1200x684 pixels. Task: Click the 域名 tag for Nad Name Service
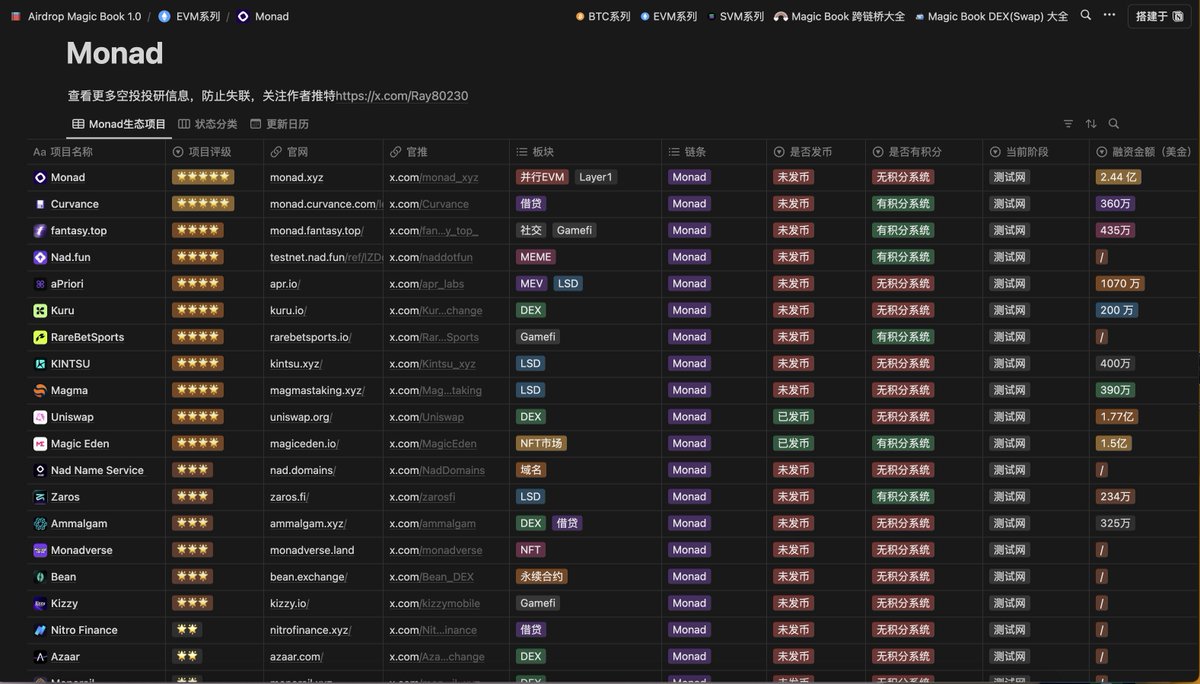(530, 470)
